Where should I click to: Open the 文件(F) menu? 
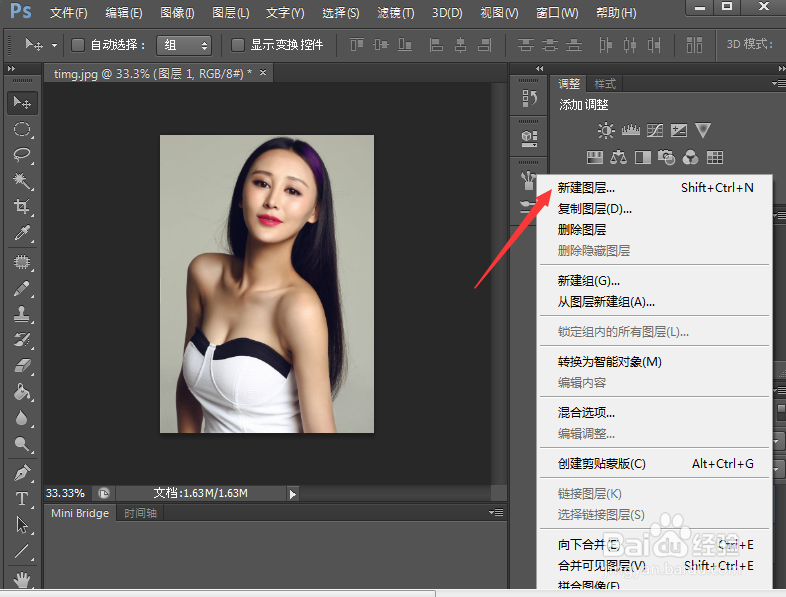coord(69,13)
